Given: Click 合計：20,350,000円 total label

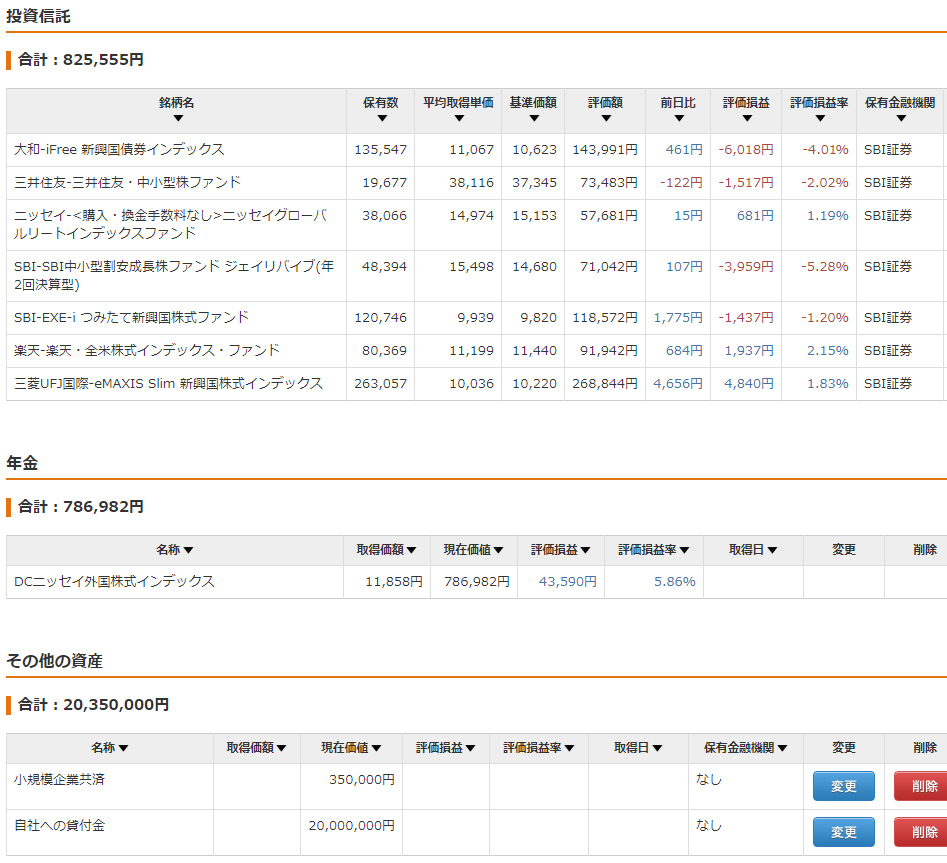Looking at the screenshot, I should [x=94, y=705].
